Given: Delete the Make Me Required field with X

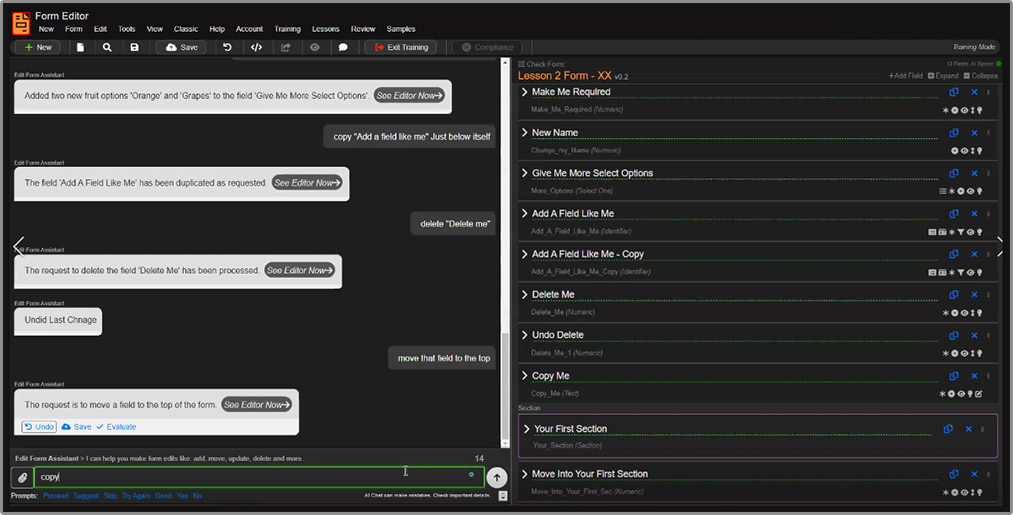Looking at the screenshot, I should tap(974, 92).
